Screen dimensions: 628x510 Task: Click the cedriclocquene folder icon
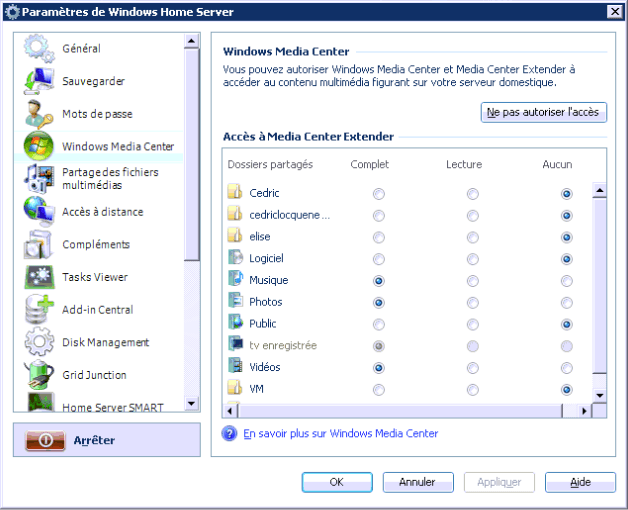[x=235, y=214]
